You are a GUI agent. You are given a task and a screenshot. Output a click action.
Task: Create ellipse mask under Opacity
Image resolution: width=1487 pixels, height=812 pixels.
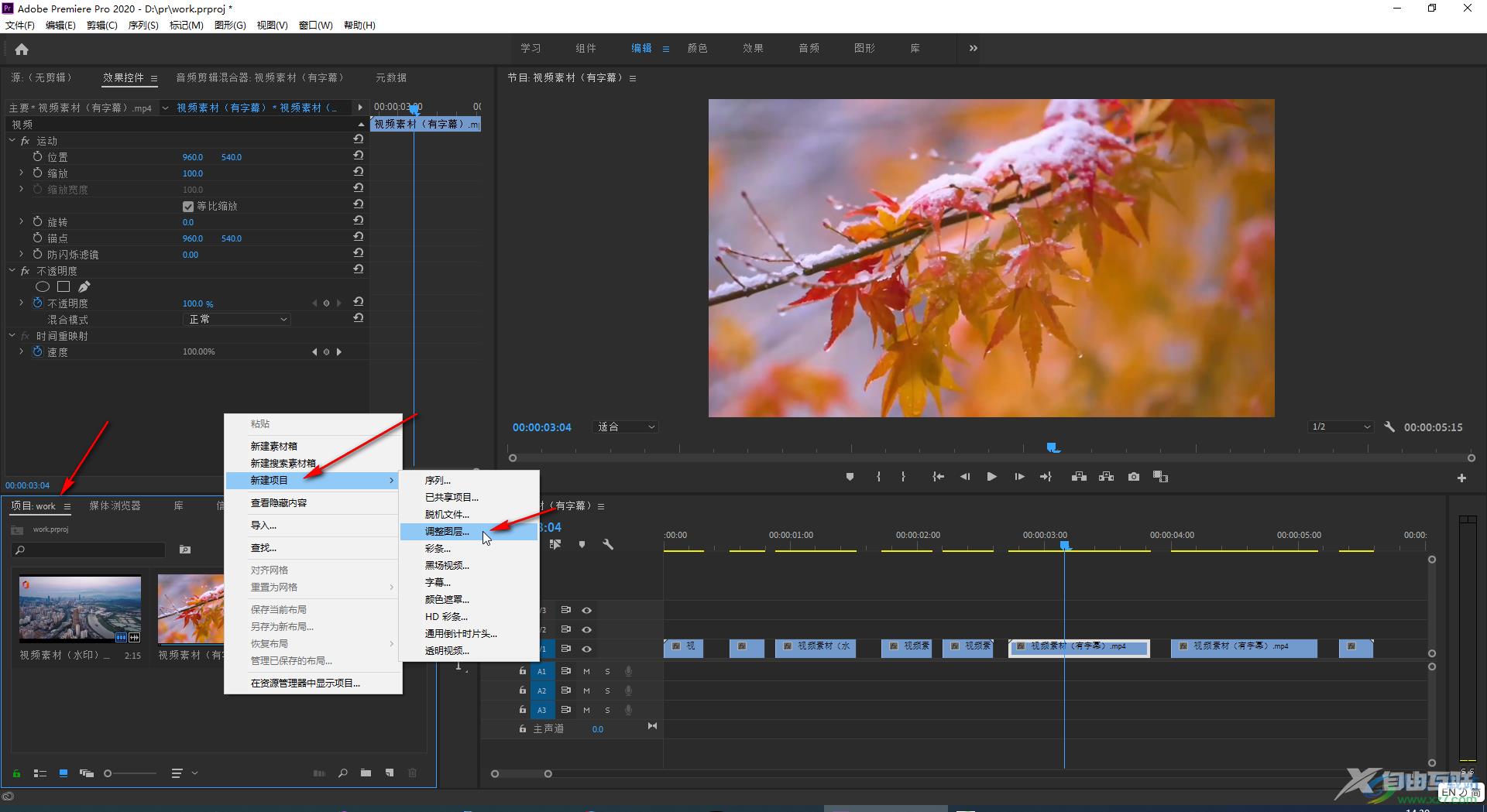[43, 286]
